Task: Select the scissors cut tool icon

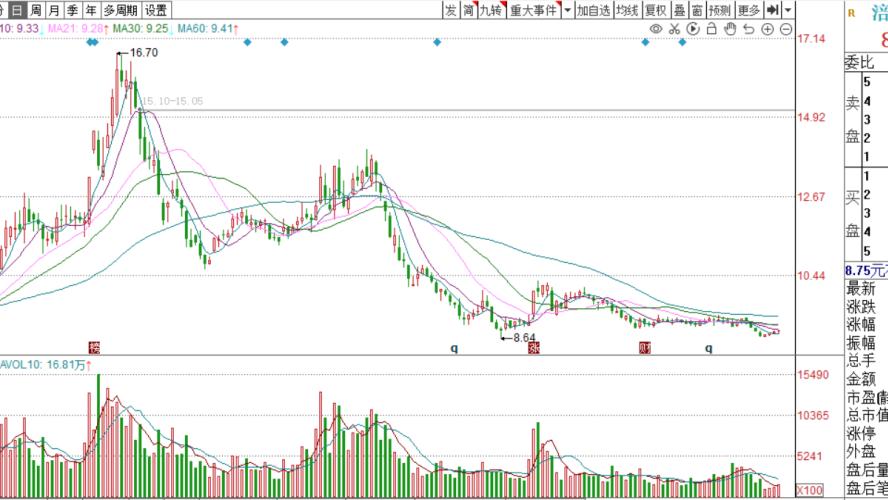Action: (x=674, y=29)
